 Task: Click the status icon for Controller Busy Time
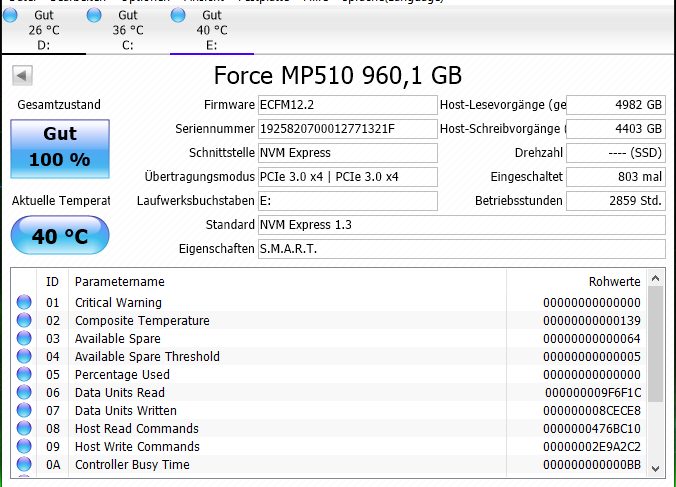click(24, 464)
